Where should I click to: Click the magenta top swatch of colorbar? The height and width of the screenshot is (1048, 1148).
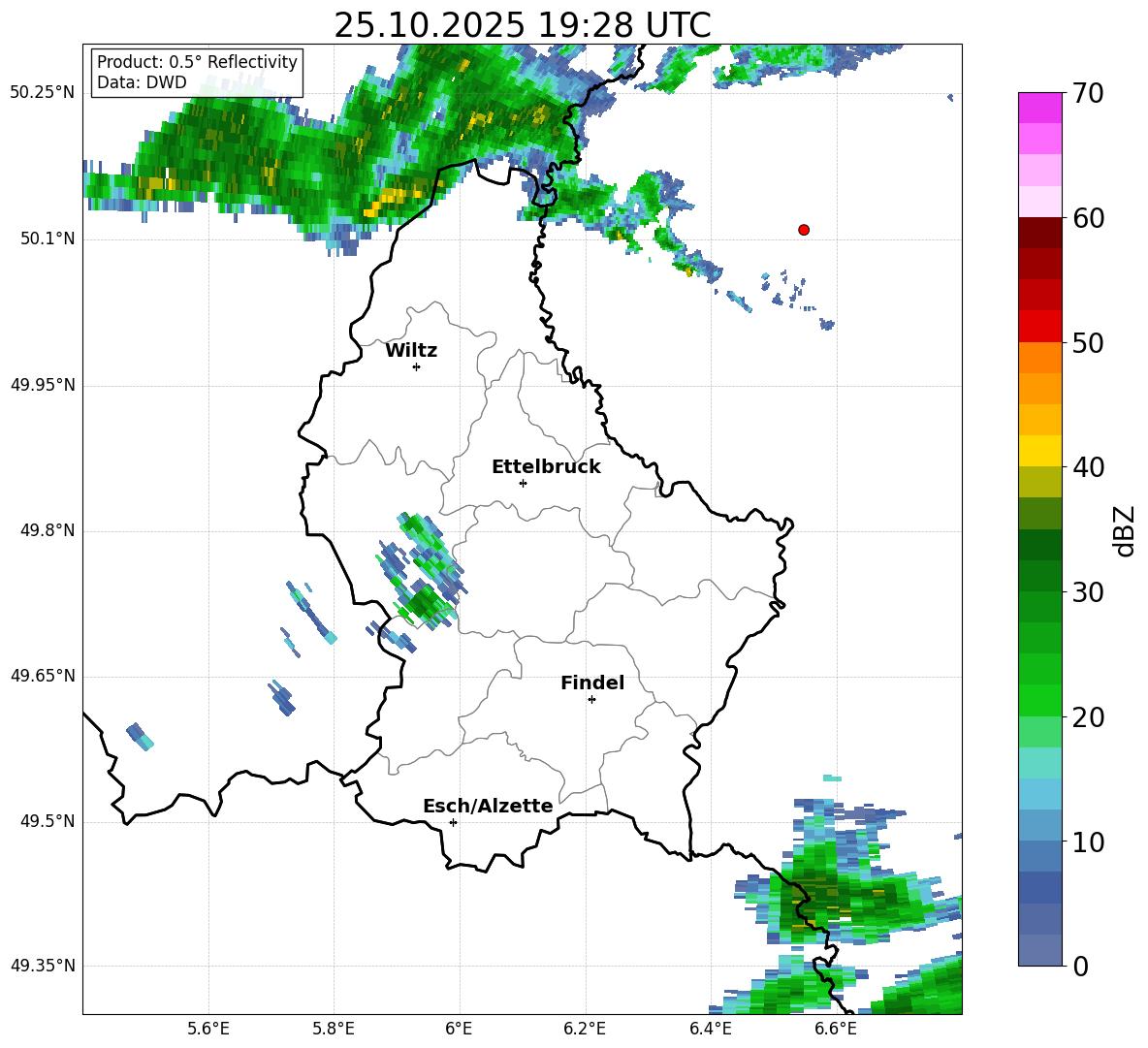[1039, 108]
